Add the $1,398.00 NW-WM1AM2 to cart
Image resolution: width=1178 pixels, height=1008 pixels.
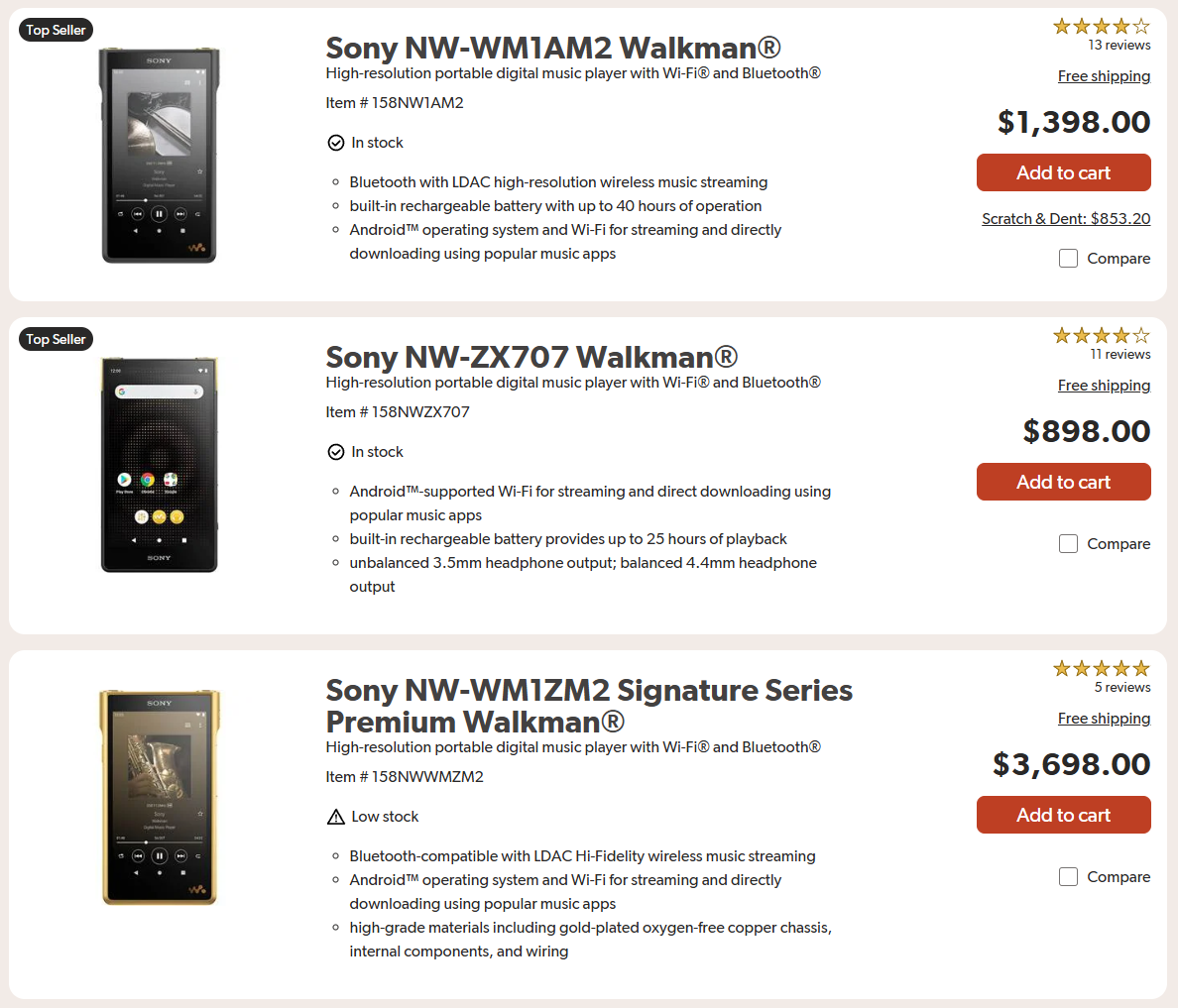[x=1063, y=172]
